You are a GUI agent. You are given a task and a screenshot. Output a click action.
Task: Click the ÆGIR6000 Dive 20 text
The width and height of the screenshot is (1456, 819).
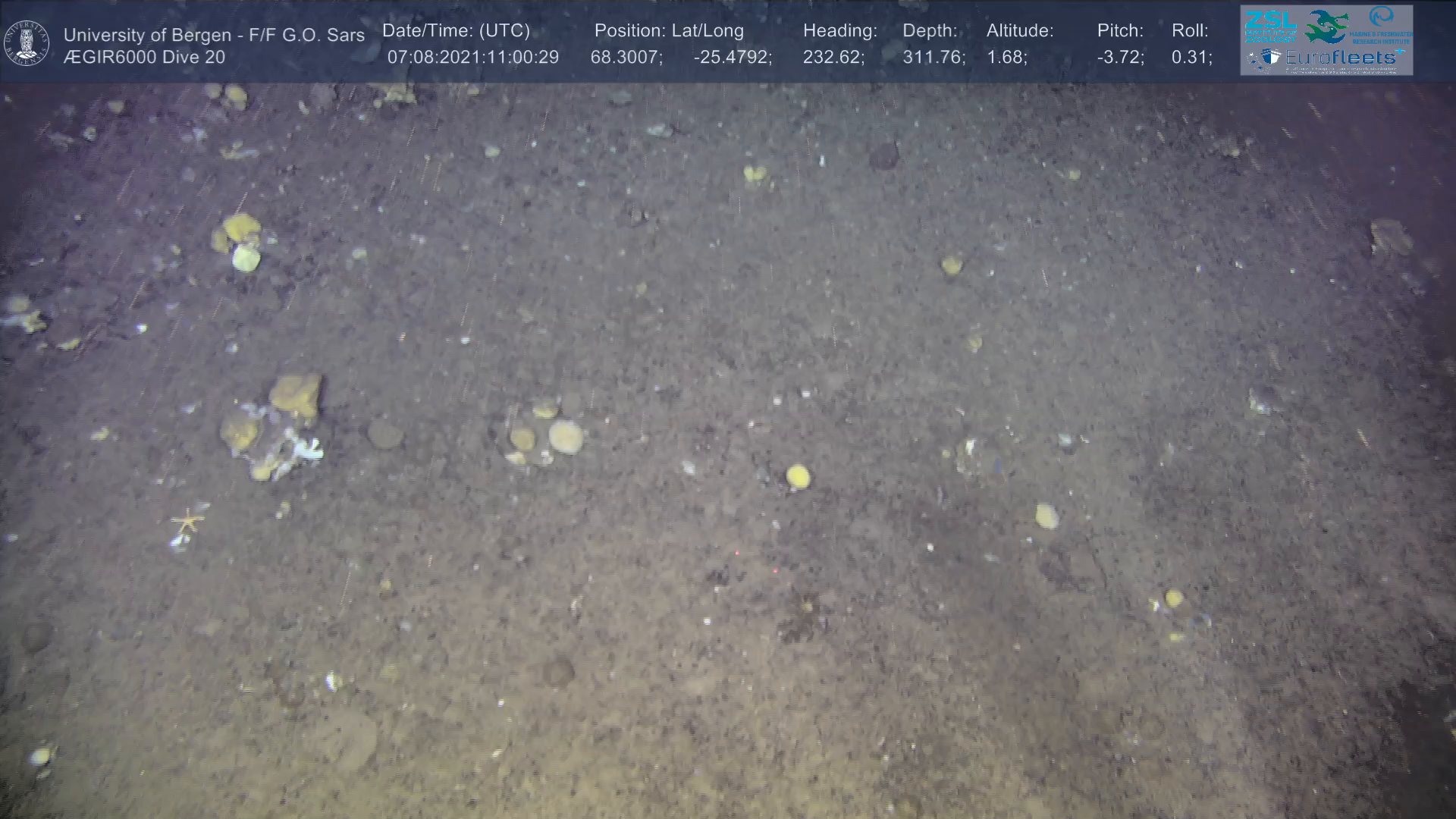[144, 58]
